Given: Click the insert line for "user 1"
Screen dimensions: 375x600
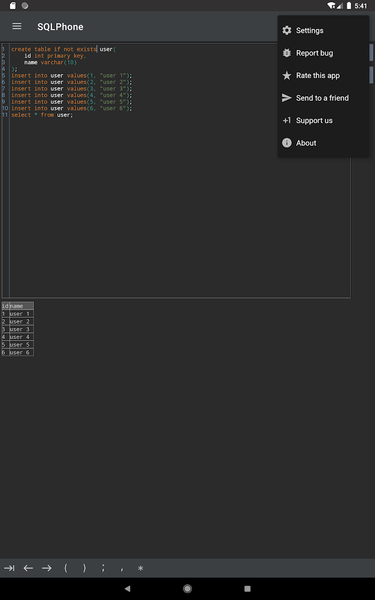Looking at the screenshot, I should (x=71, y=75).
